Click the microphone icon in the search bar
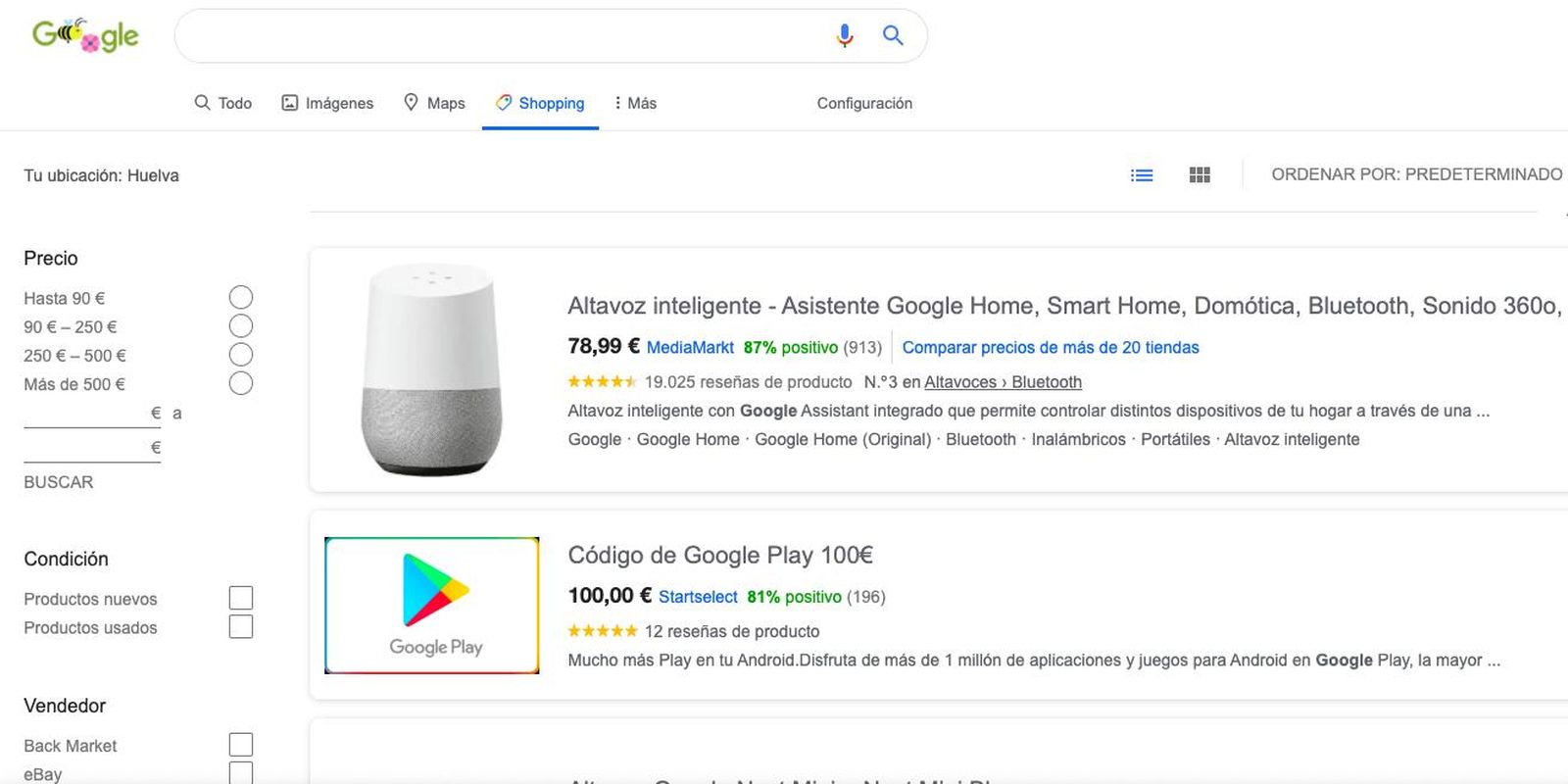The height and width of the screenshot is (784, 1568). 843,35
